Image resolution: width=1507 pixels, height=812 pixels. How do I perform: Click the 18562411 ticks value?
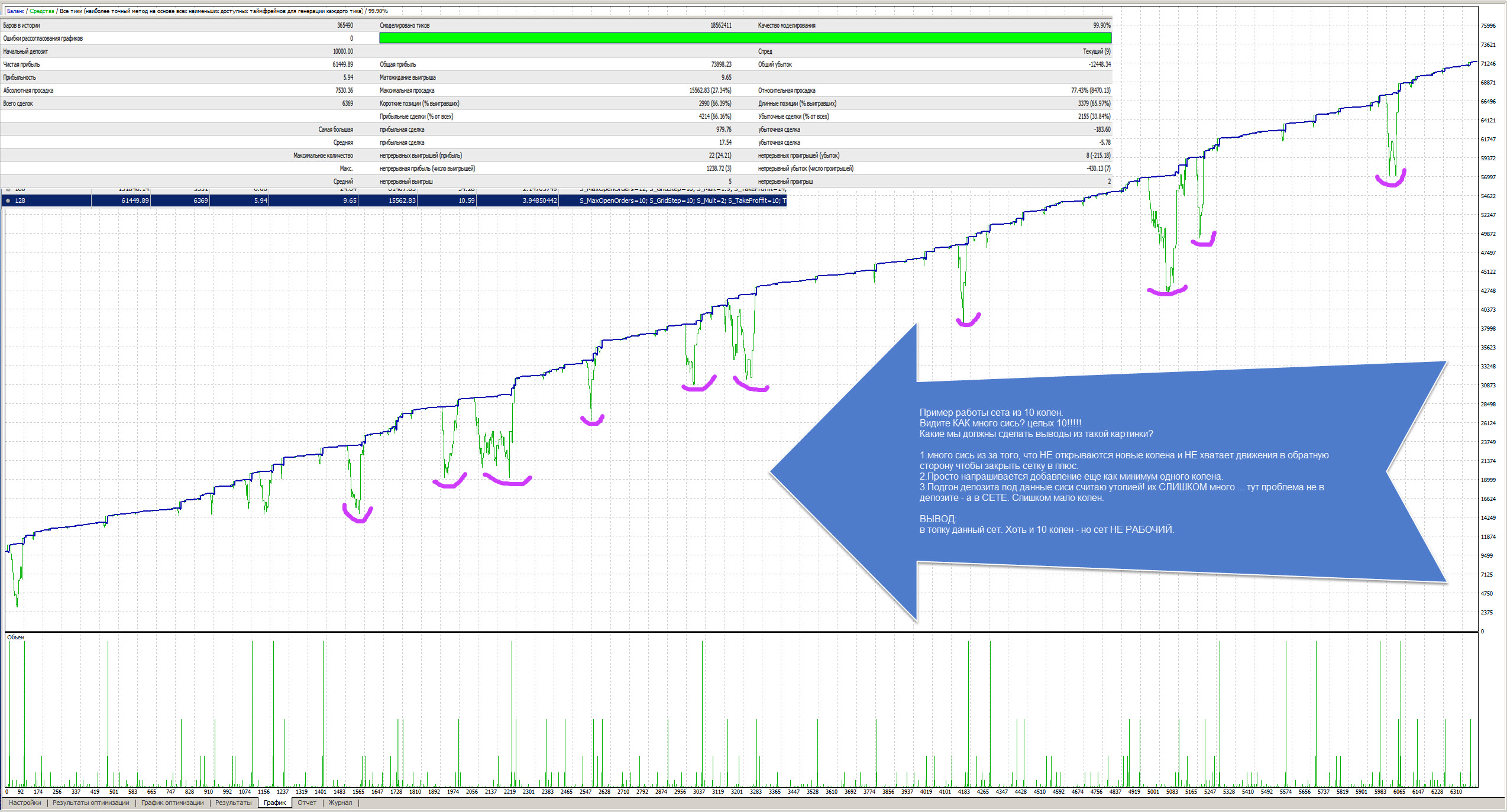pos(720,25)
